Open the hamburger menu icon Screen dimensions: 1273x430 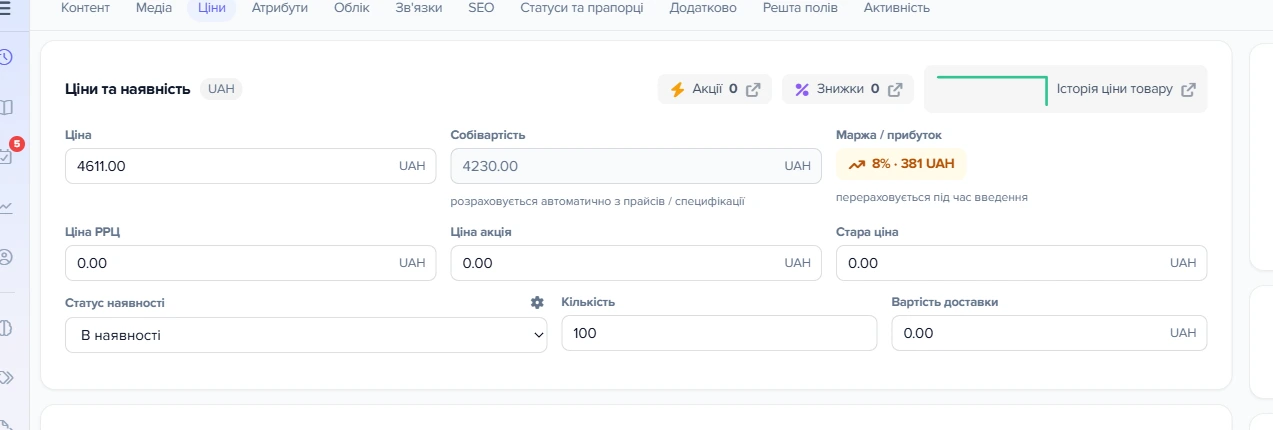tap(5, 8)
